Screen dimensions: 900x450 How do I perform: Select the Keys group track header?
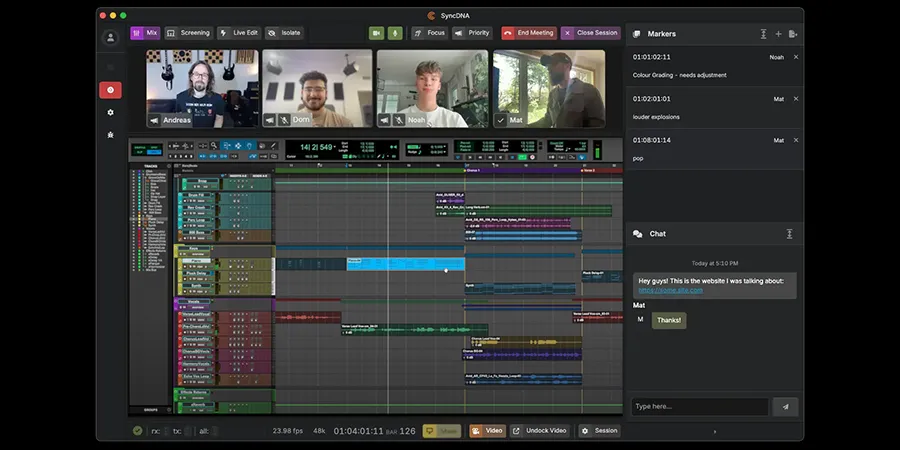click(193, 249)
